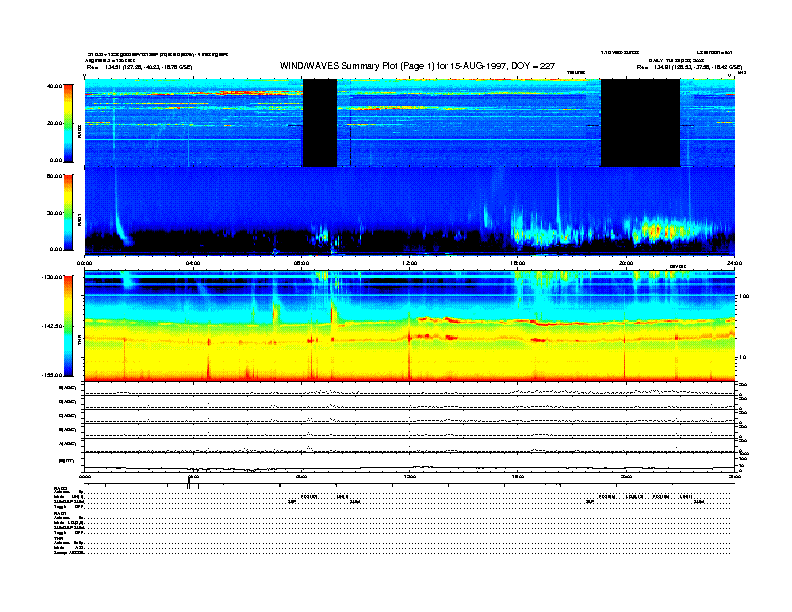The width and height of the screenshot is (792, 612).
Task: Click the RAD2 header in bottom status table
Action: click(60, 489)
